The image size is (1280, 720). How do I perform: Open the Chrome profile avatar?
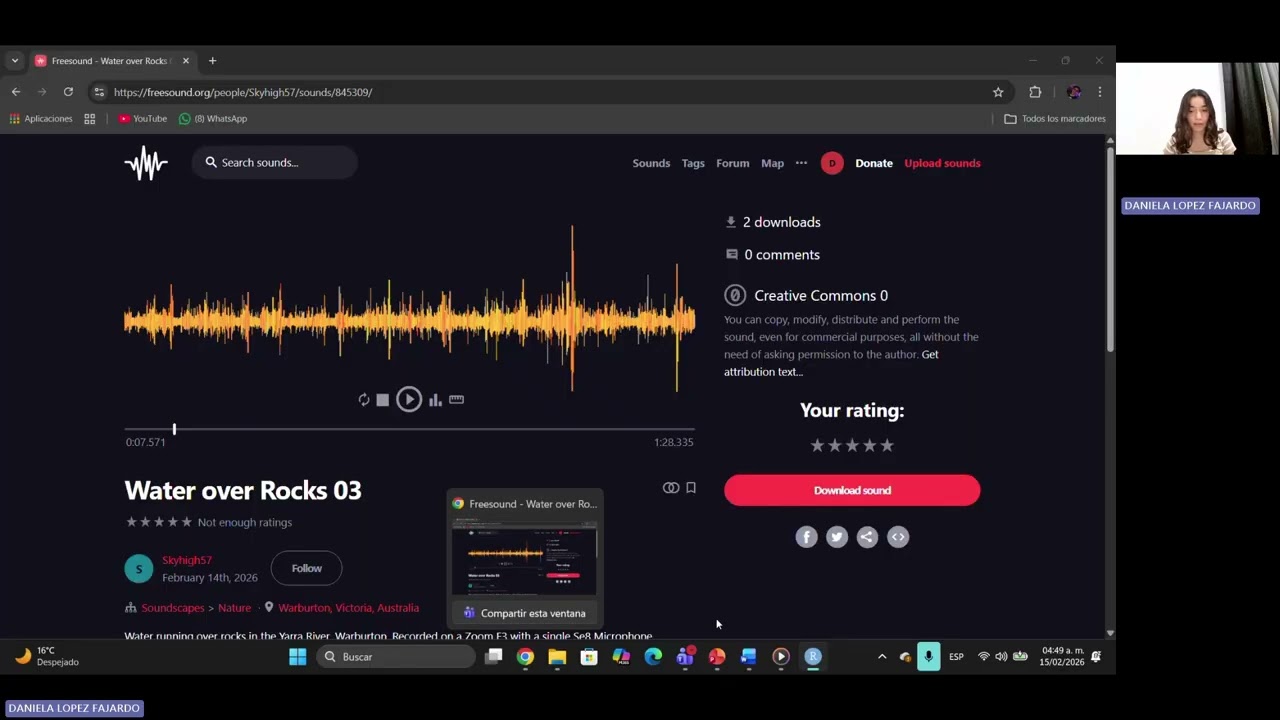click(1074, 92)
